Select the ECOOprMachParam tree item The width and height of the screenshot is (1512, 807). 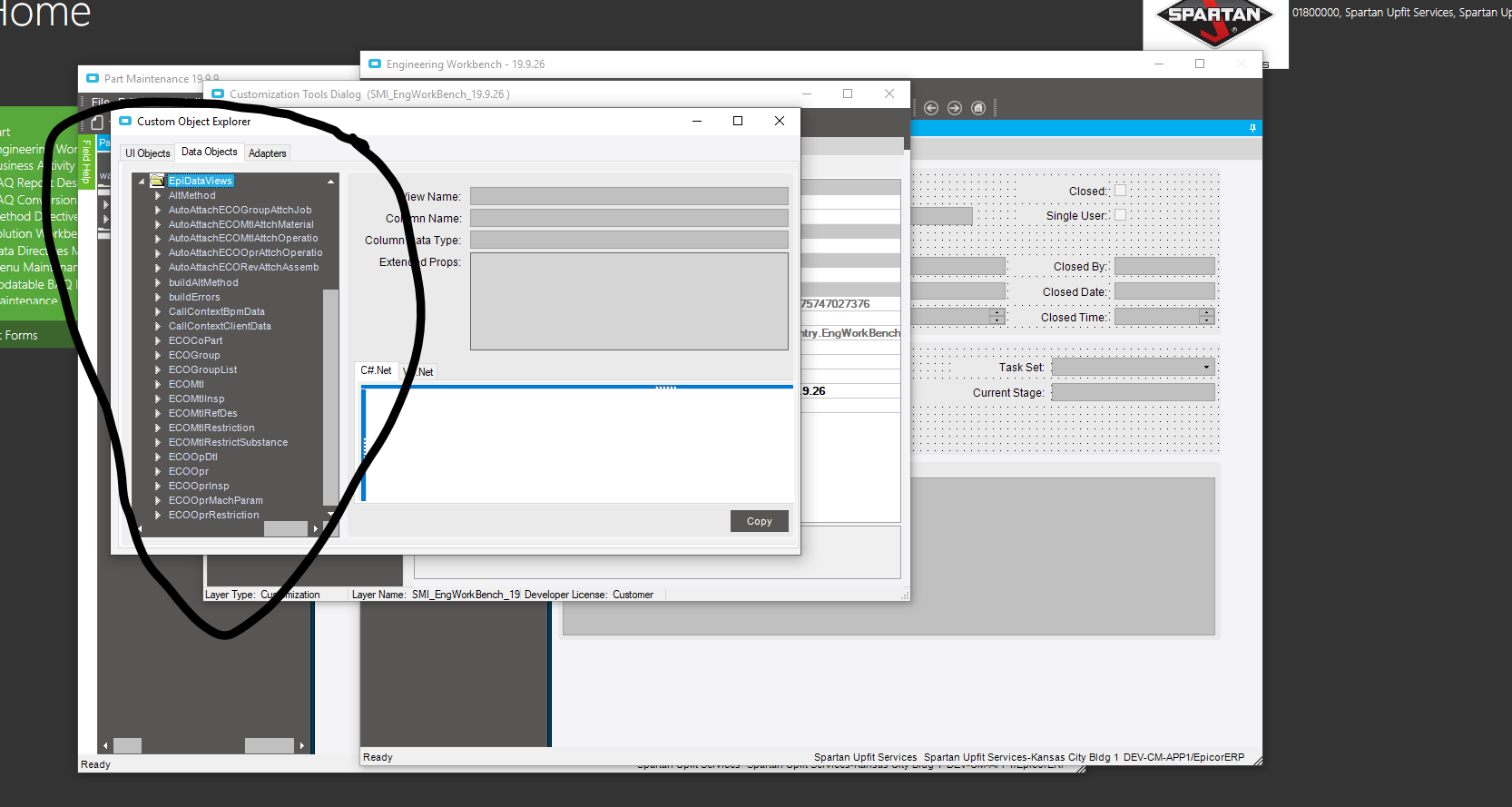point(215,500)
